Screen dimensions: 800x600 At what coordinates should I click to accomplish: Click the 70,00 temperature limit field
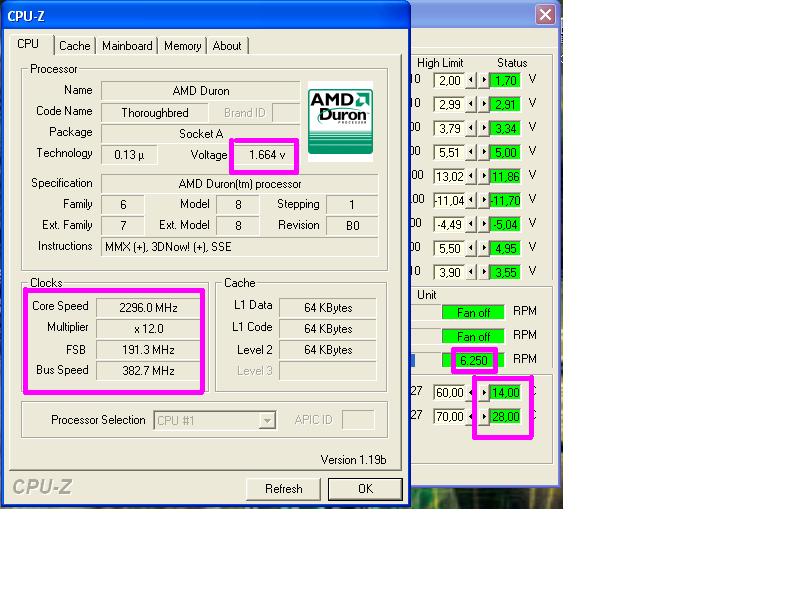click(449, 416)
